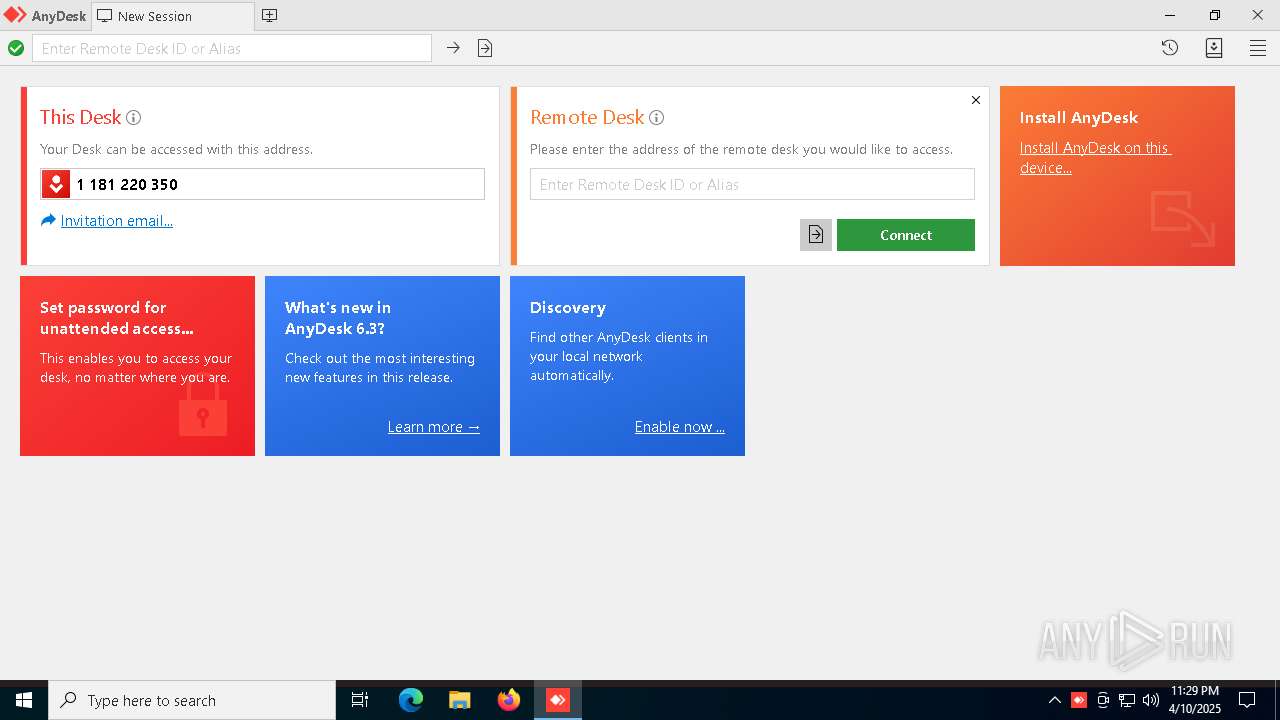Viewport: 1280px width, 720px height.
Task: Click the green connection status check icon
Action: click(x=16, y=48)
